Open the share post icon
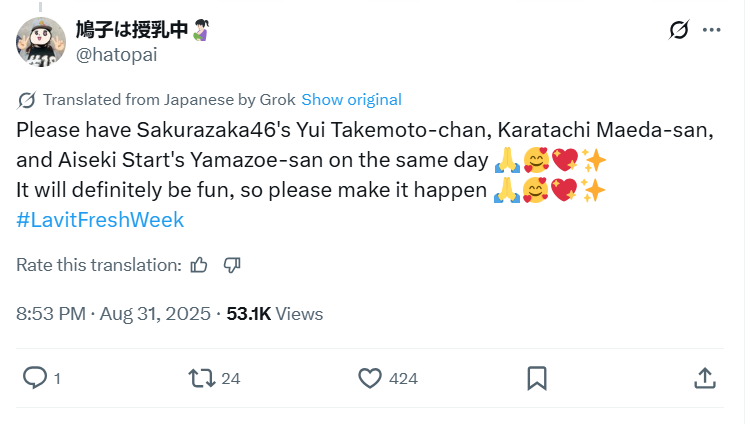Viewport: 749px width, 424px height. (x=703, y=377)
